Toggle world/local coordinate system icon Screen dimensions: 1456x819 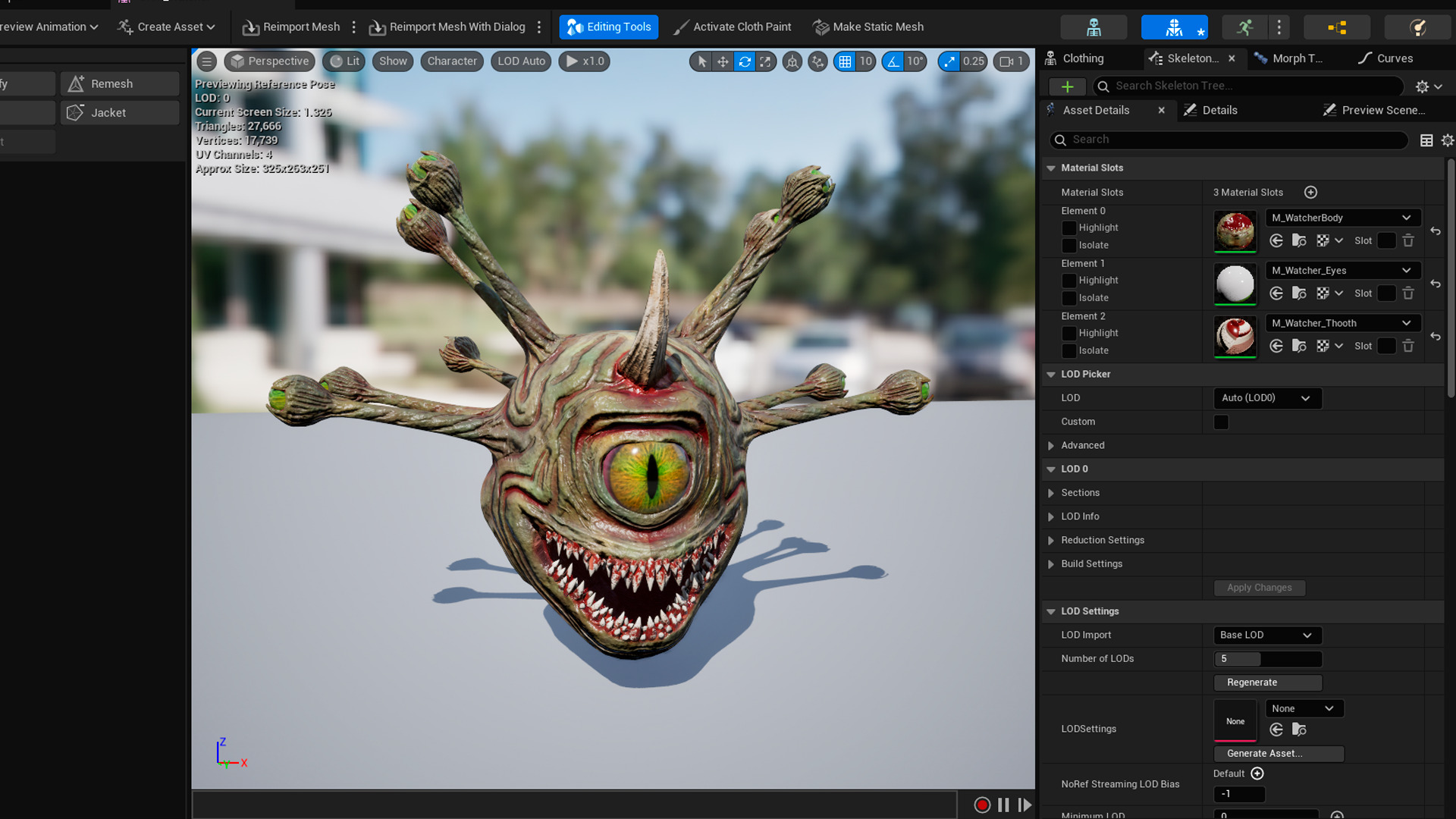(x=792, y=61)
